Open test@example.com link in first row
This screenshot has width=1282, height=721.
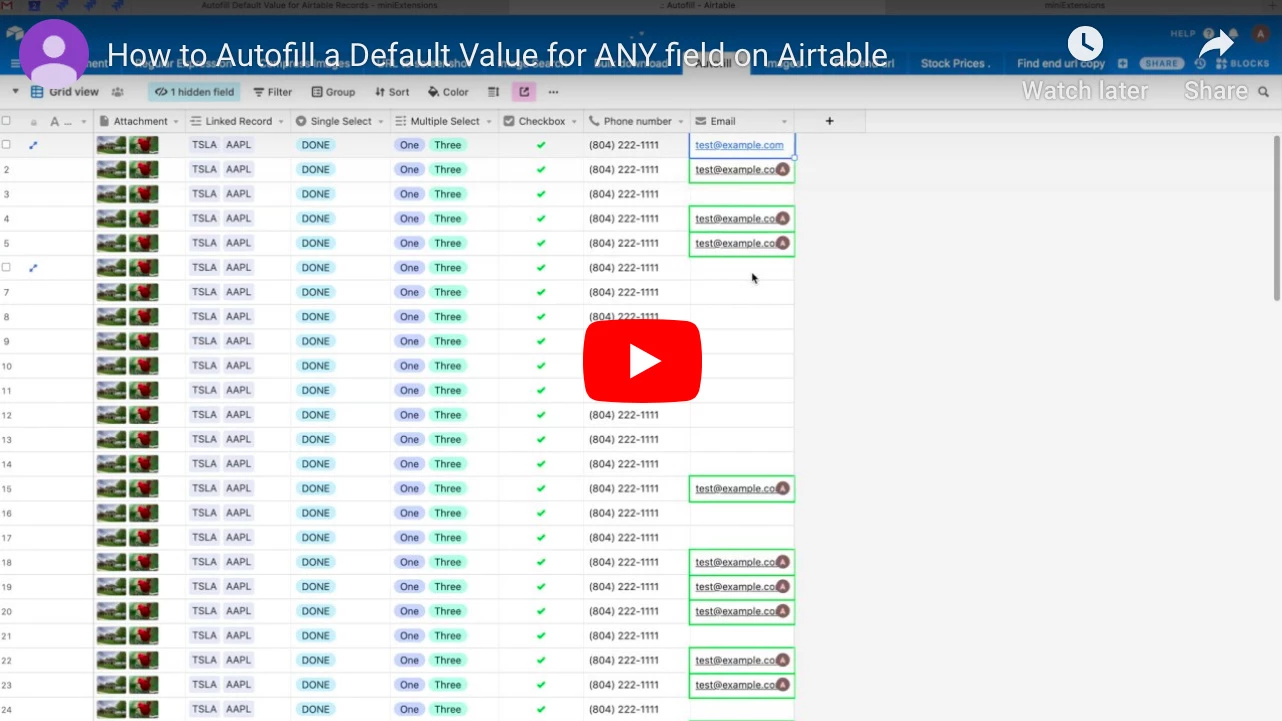coord(739,145)
